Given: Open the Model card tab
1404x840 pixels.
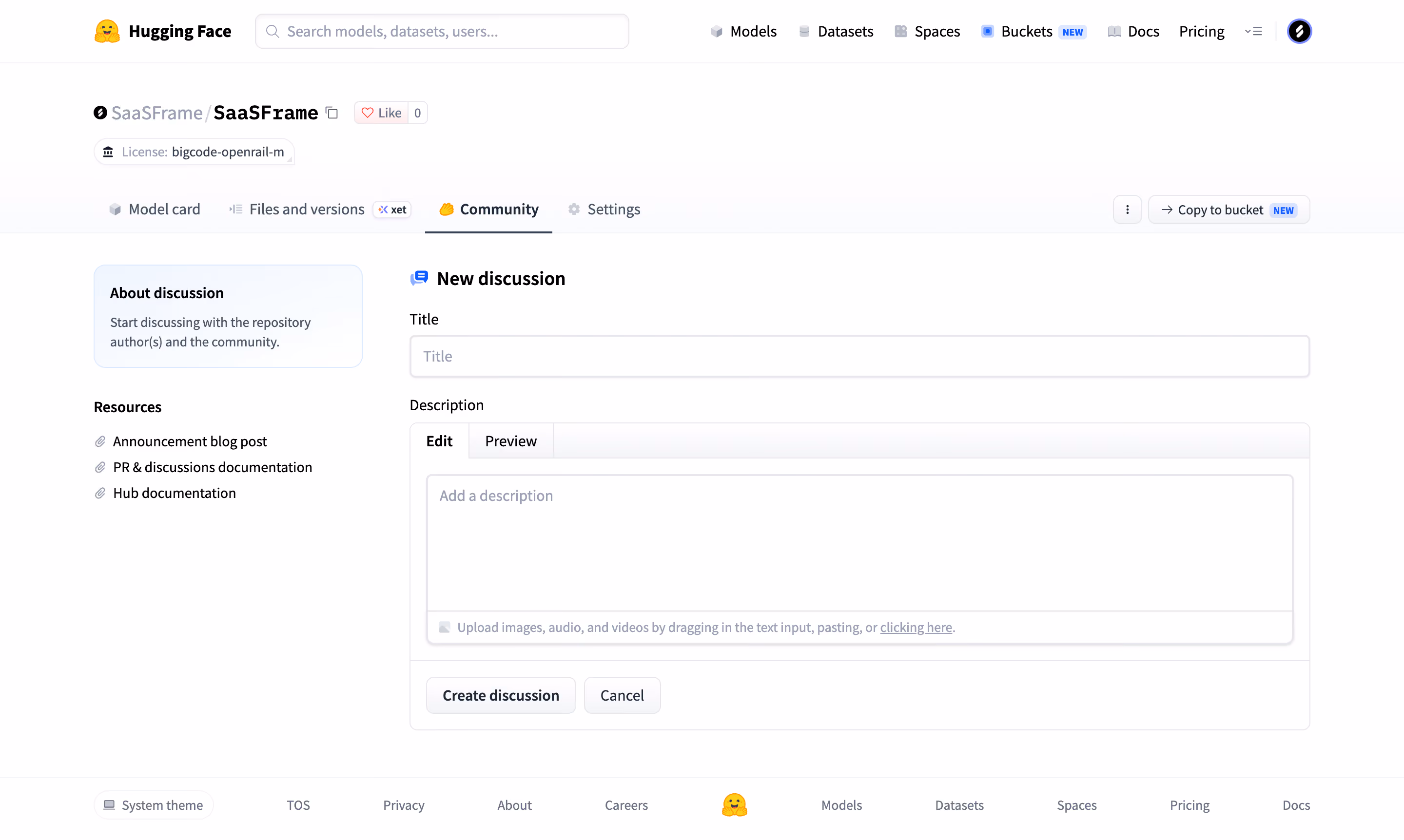Looking at the screenshot, I should pyautogui.click(x=154, y=210).
